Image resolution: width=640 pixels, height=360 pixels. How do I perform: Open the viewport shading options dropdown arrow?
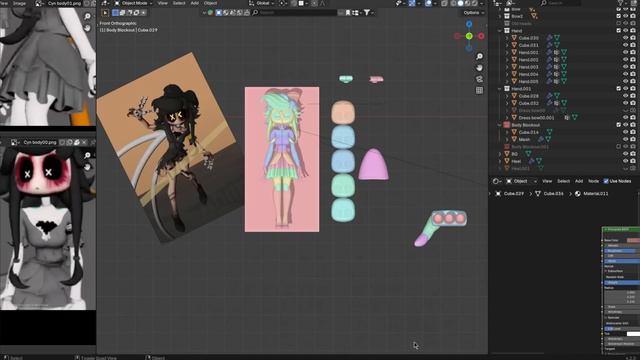pos(482,3)
